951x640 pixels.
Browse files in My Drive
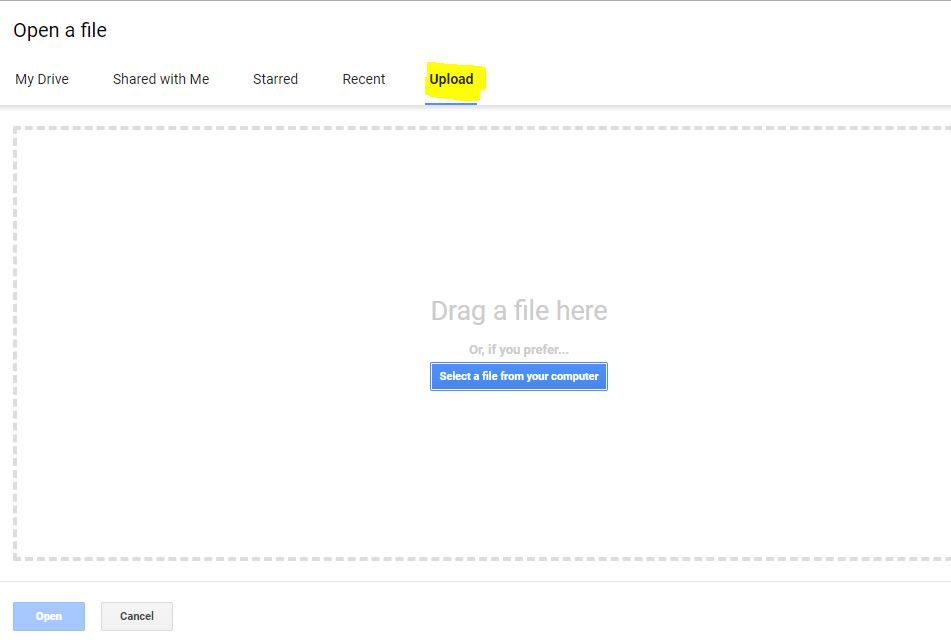[42, 79]
